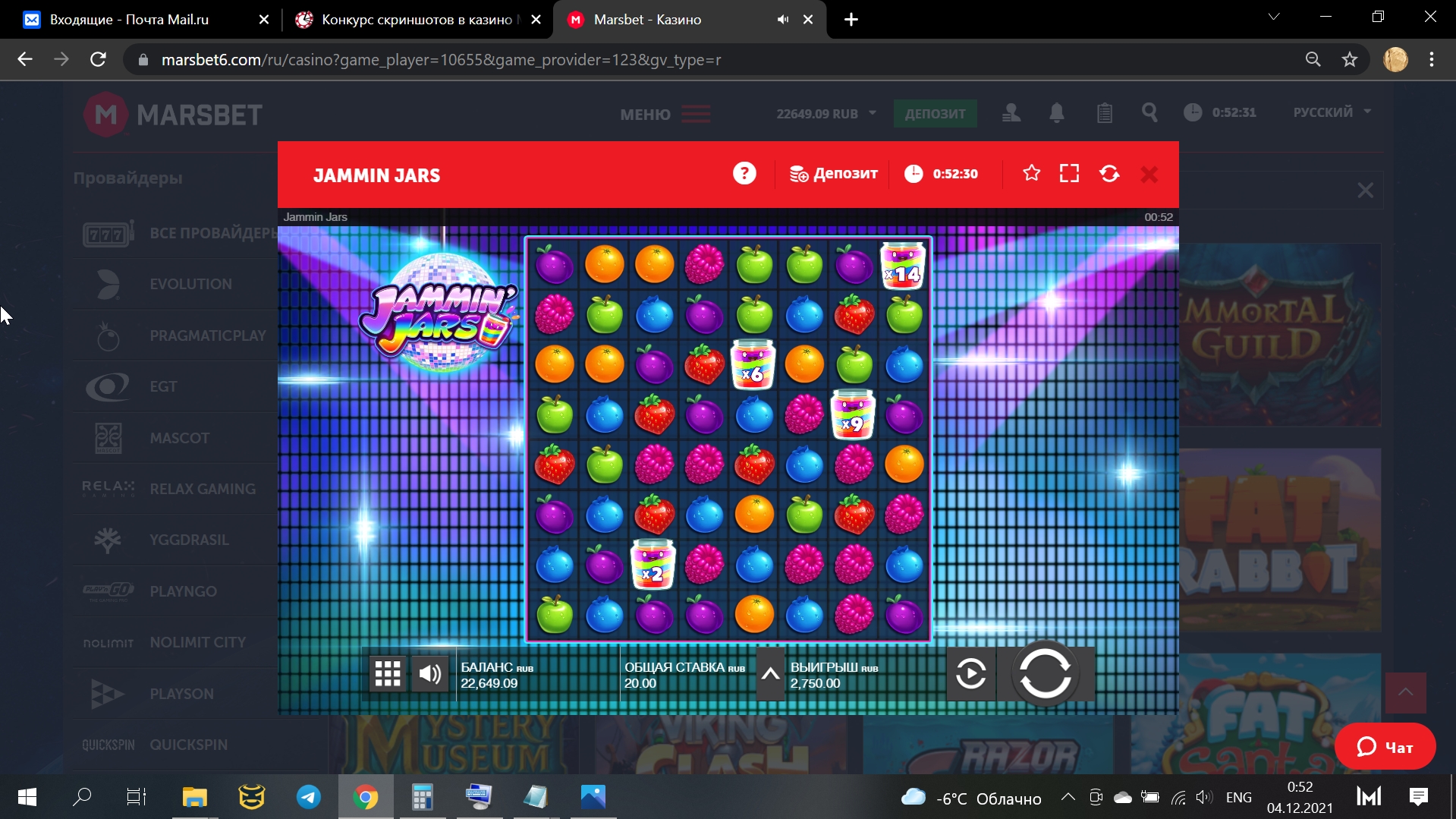Image resolution: width=1456 pixels, height=819 pixels.
Task: Open the game help question mark icon
Action: pyautogui.click(x=744, y=174)
